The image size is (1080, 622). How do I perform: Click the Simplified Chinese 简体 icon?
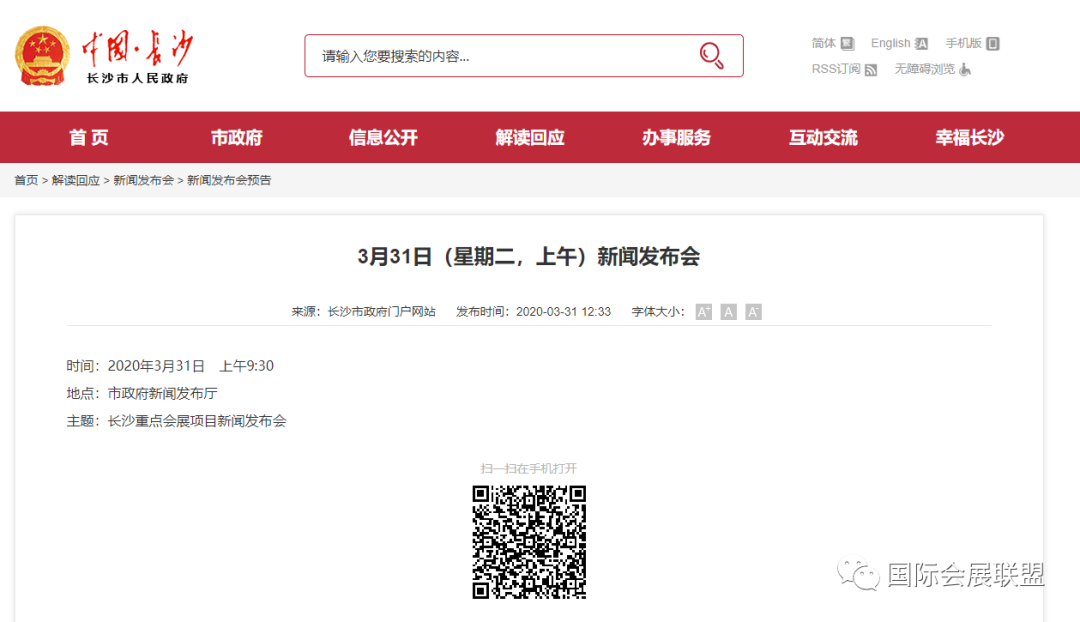[x=847, y=43]
